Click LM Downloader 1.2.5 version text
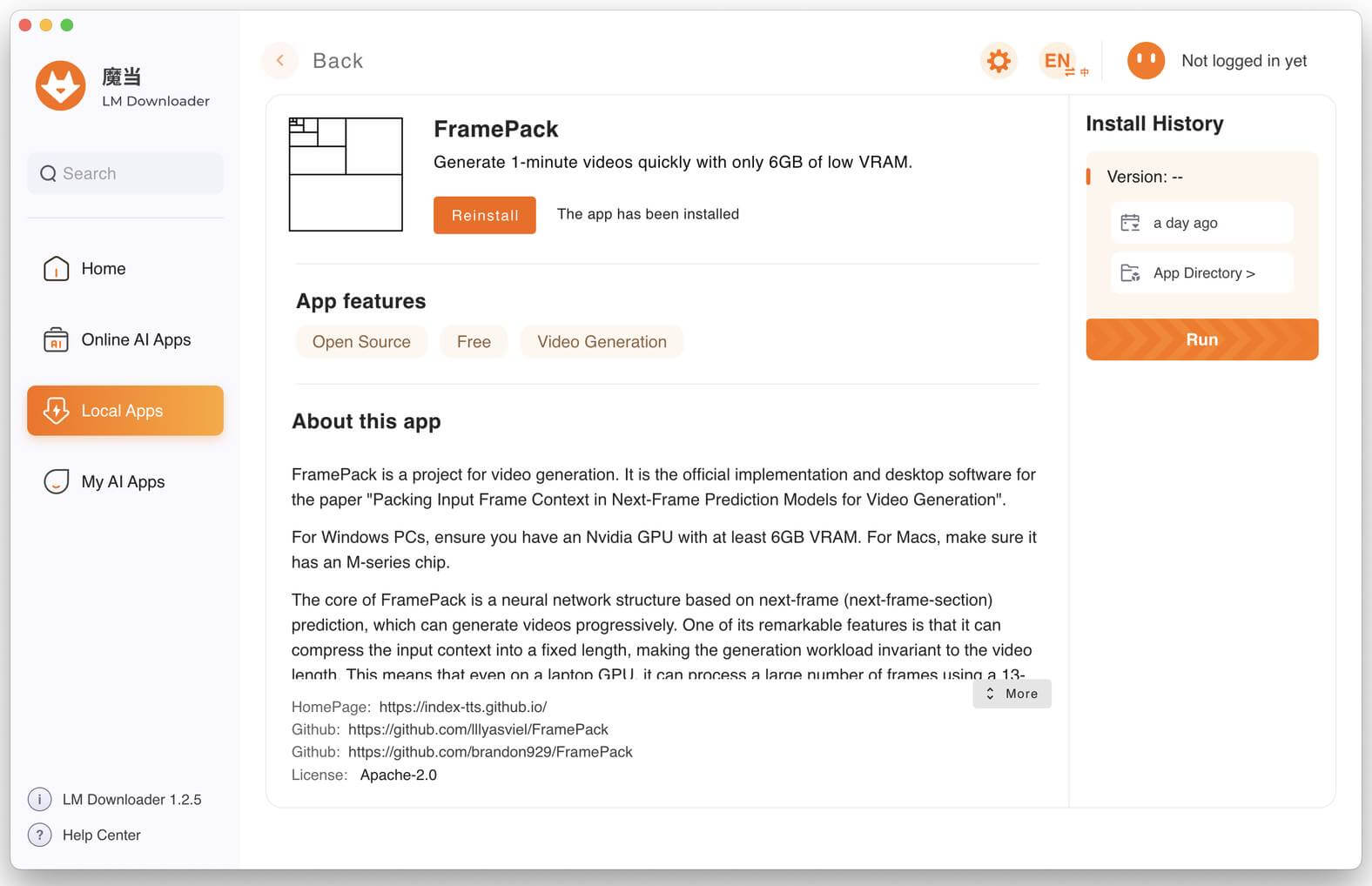The image size is (1372, 886). [131, 799]
